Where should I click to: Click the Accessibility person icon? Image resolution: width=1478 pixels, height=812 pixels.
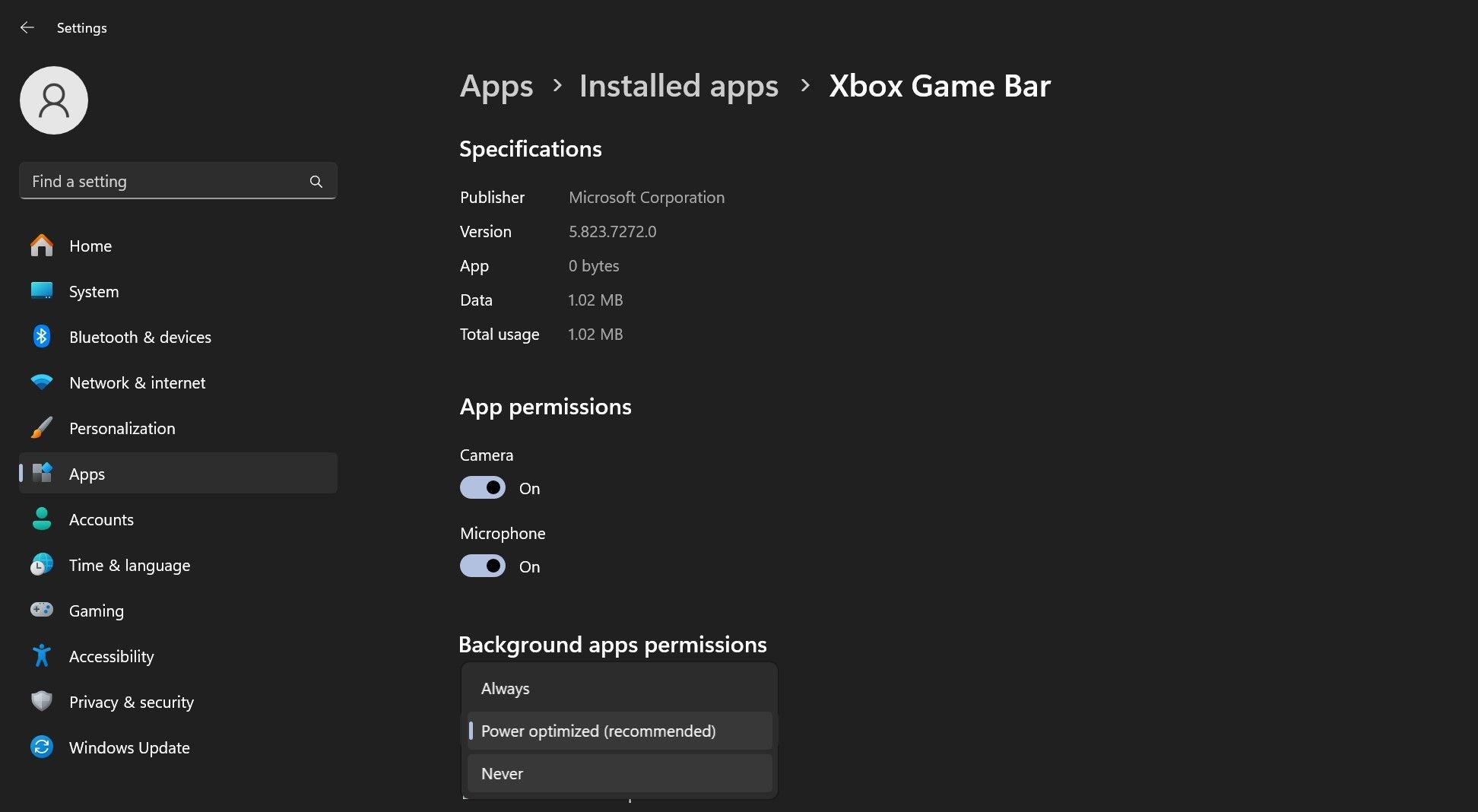coord(41,656)
